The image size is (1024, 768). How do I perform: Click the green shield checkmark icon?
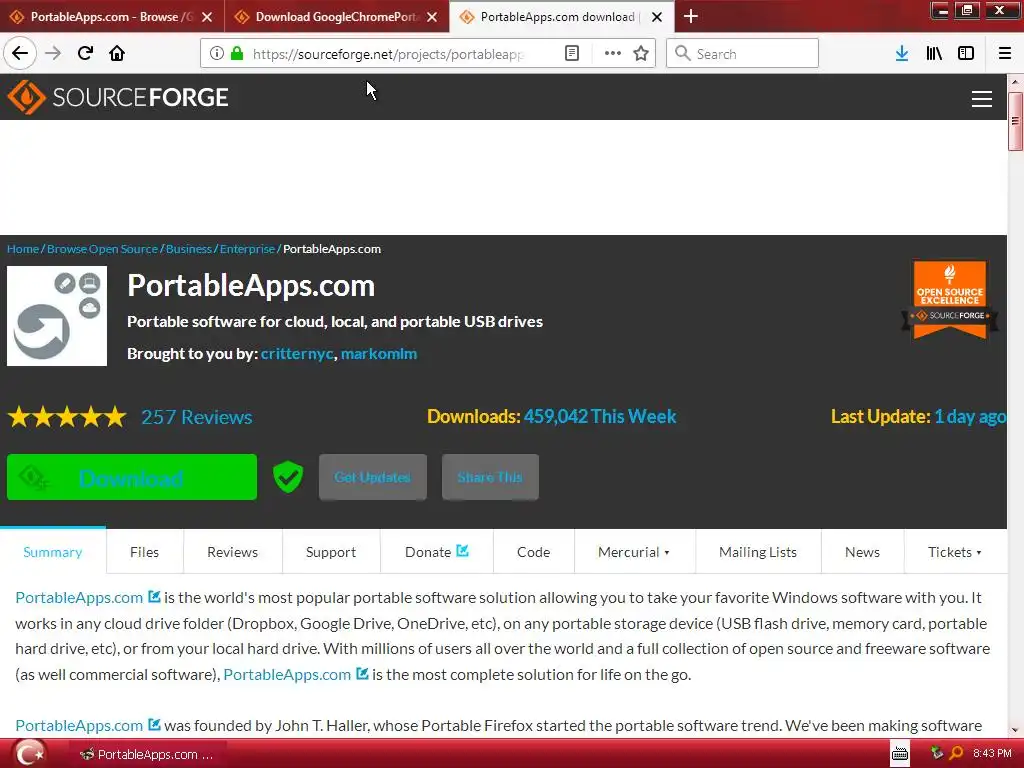[x=288, y=477]
